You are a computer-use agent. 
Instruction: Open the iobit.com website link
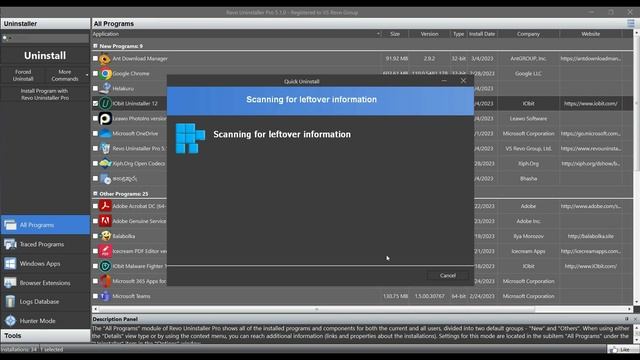[591, 104]
